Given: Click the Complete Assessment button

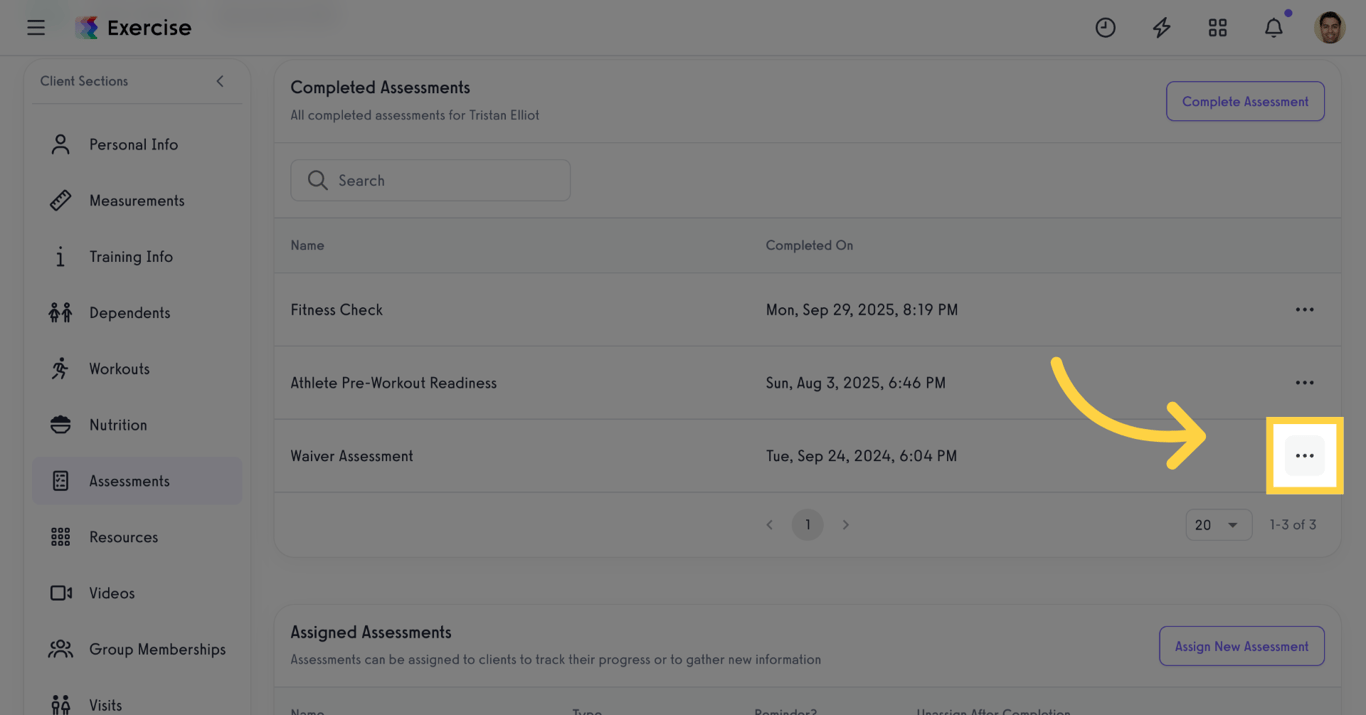Looking at the screenshot, I should [x=1245, y=102].
